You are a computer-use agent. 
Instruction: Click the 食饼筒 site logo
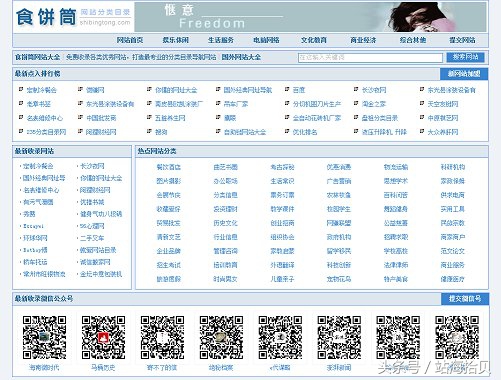tap(73, 17)
